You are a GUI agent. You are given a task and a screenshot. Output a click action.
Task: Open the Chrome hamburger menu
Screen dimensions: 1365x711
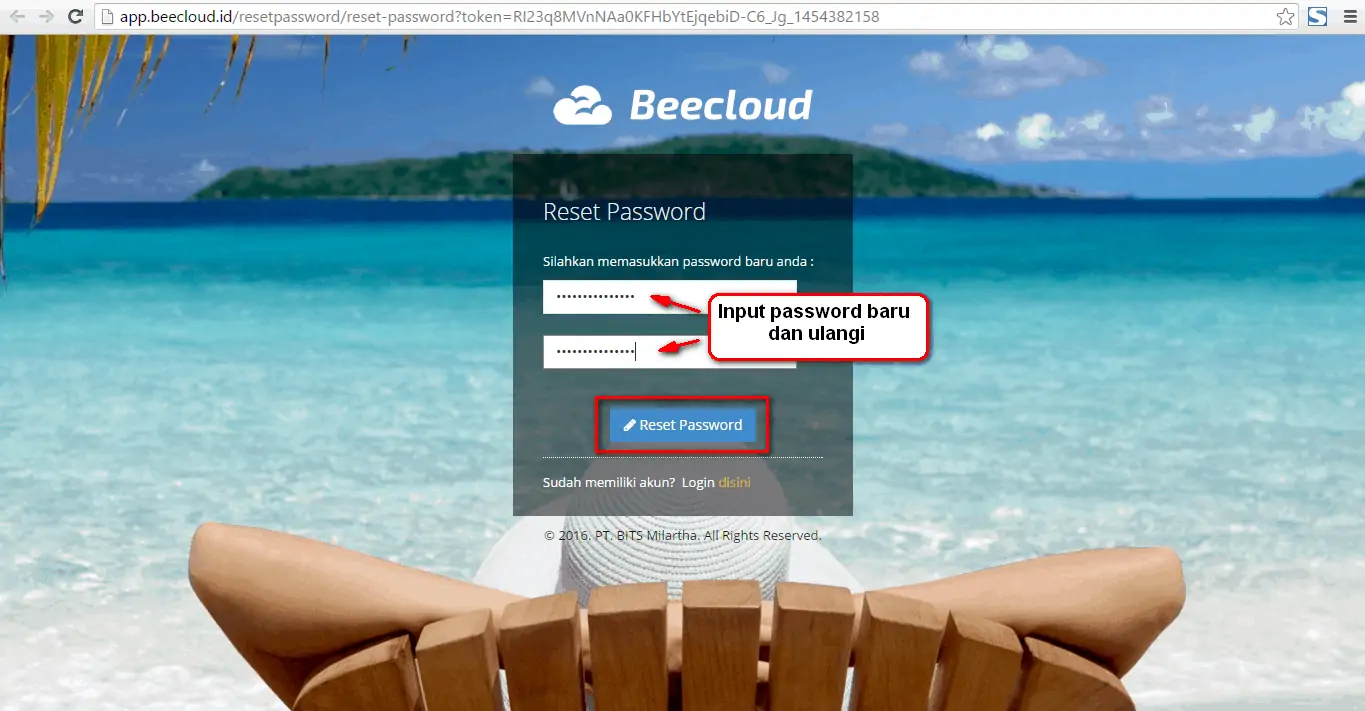coord(1348,17)
